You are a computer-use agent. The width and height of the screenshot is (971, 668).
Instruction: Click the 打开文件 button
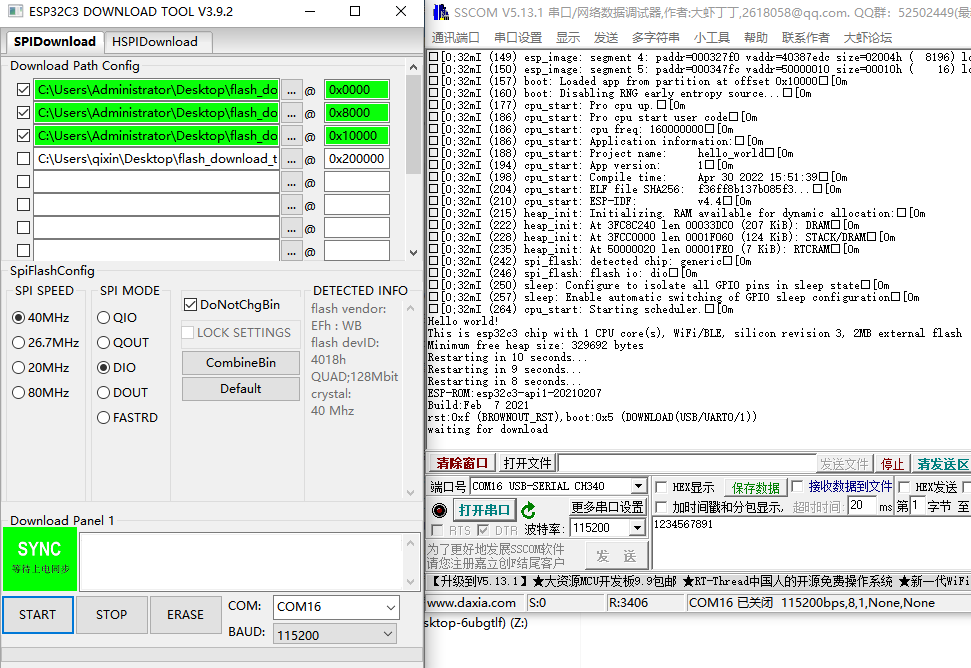(527, 463)
